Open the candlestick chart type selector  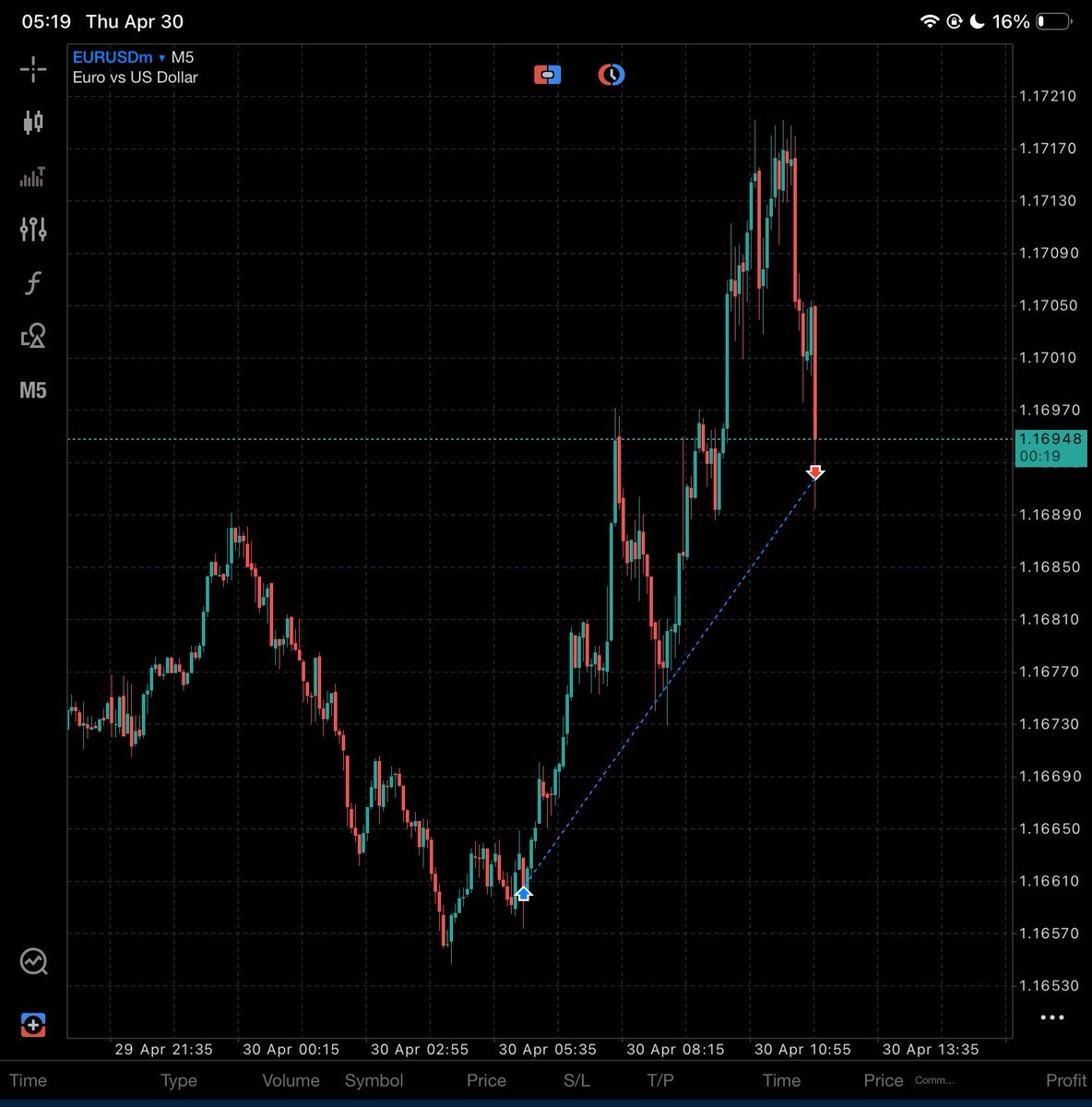(33, 122)
